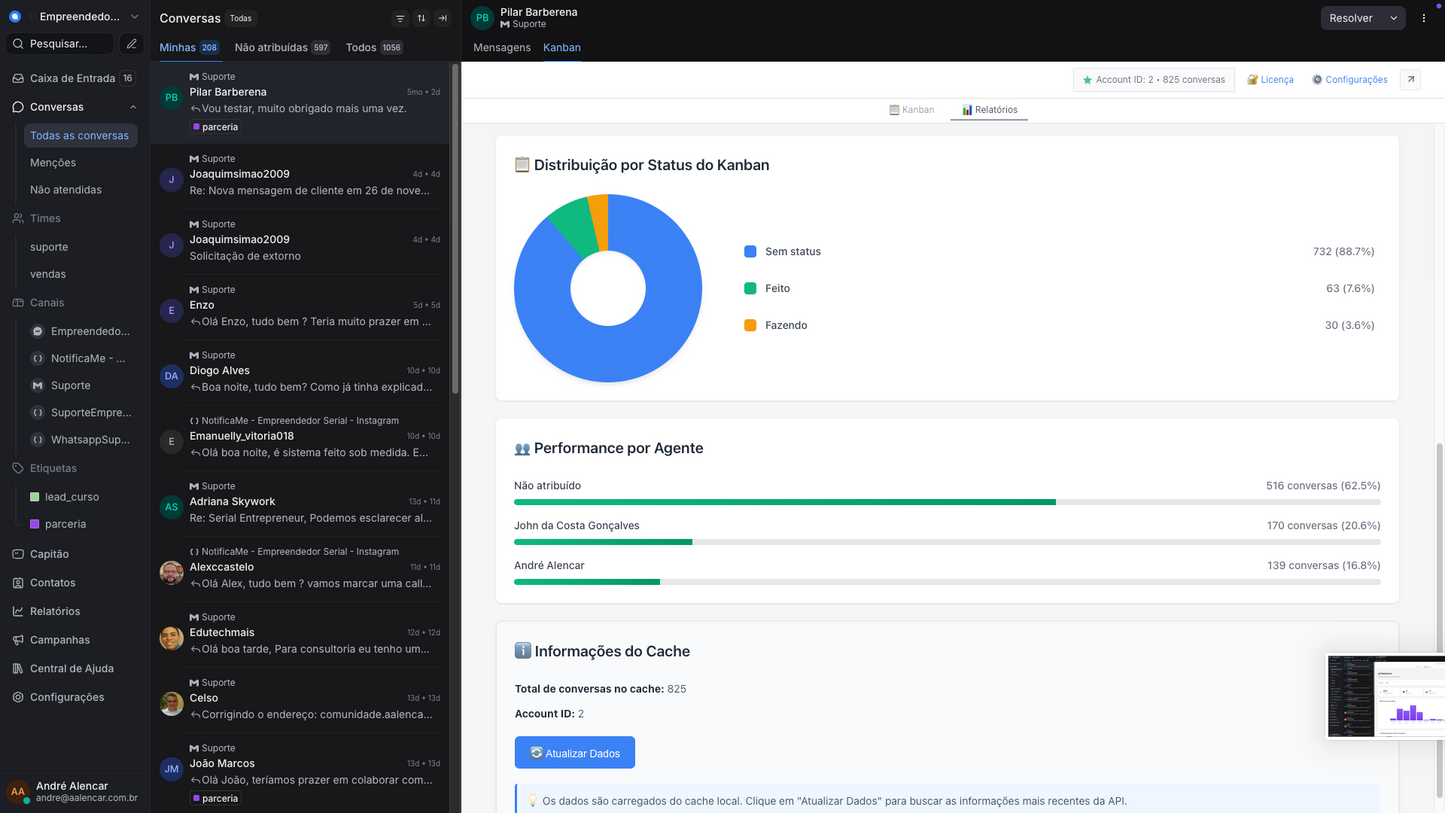The image size is (1445, 813).
Task: Open Central de Ajuda
Action: 72,668
